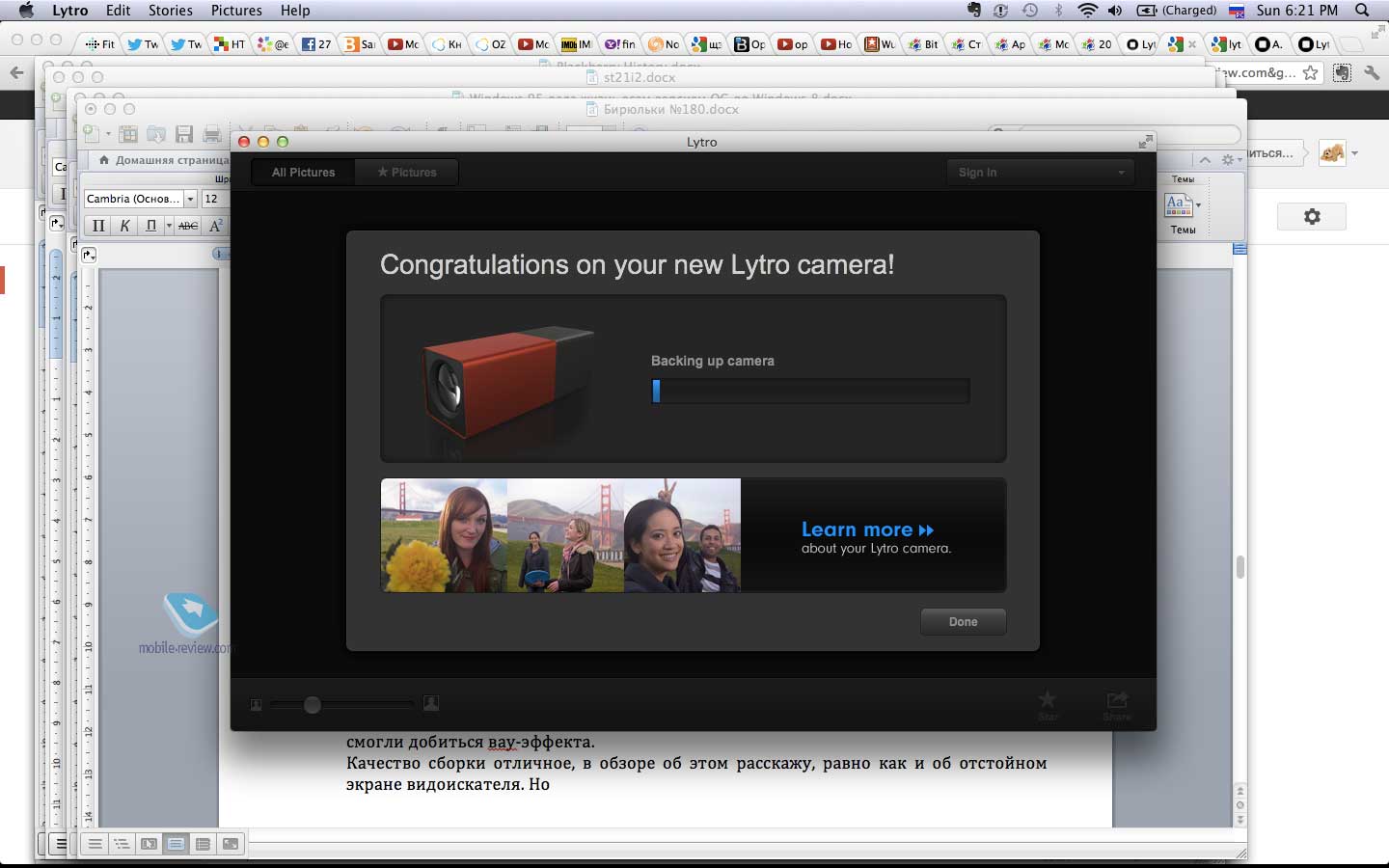Click the small thumbnail size icon
The image size is (1389, 868).
(256, 705)
